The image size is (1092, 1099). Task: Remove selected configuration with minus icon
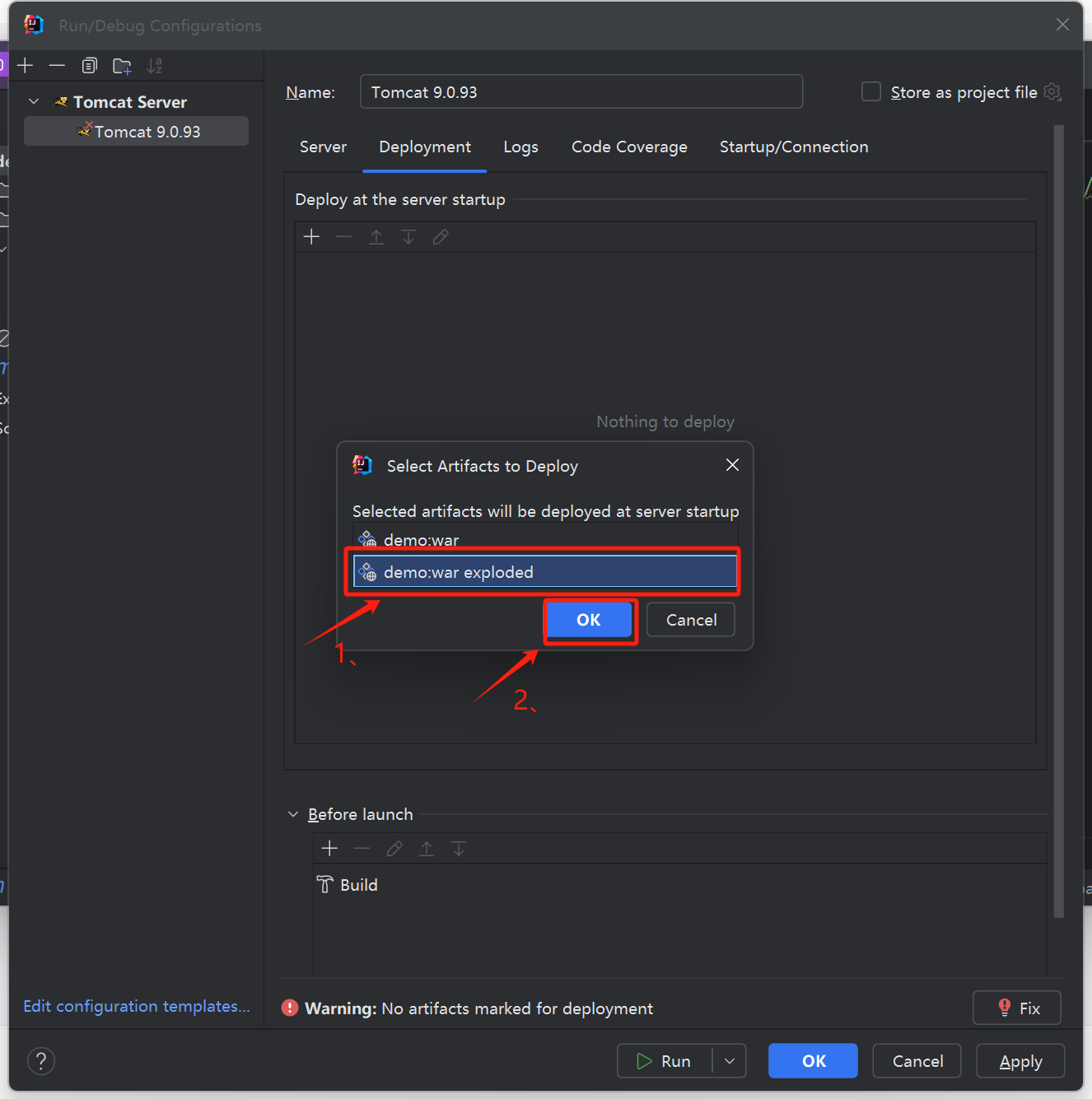pyautogui.click(x=57, y=66)
